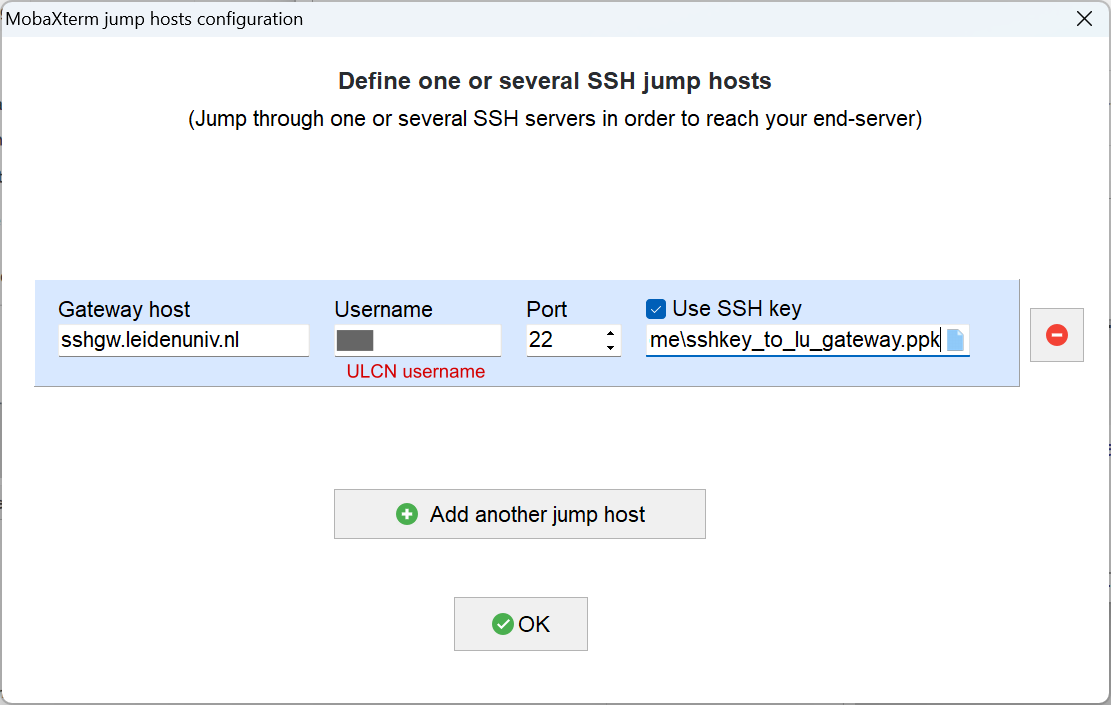1111x705 pixels.
Task: Click Add another jump host button
Action: [519, 514]
